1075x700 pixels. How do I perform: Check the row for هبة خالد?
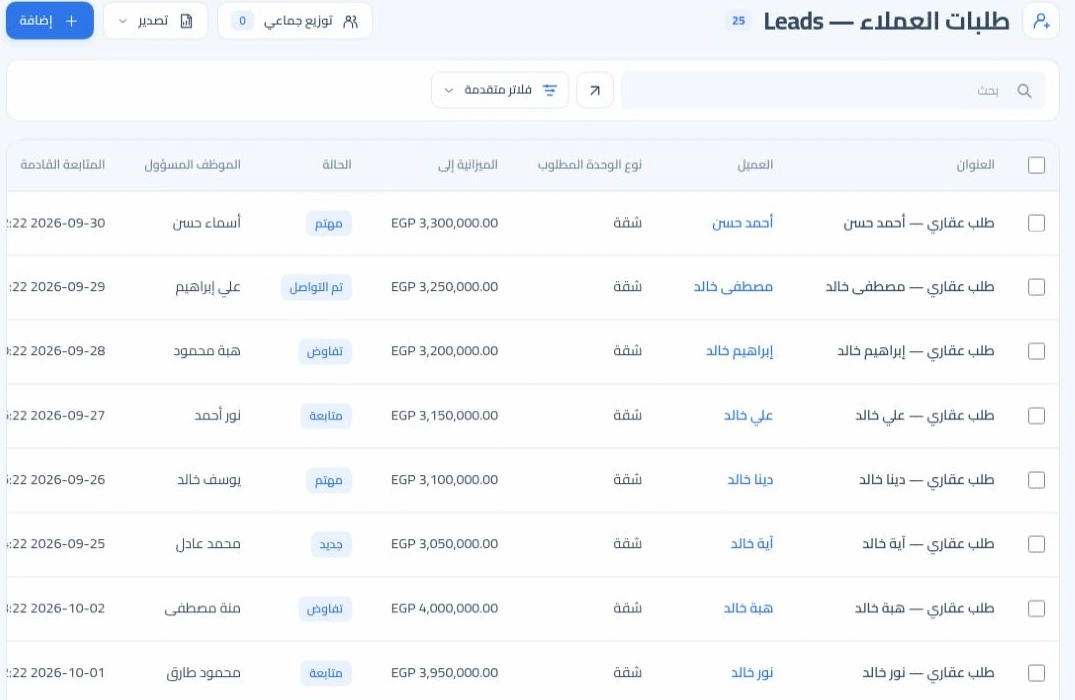pos(1037,609)
